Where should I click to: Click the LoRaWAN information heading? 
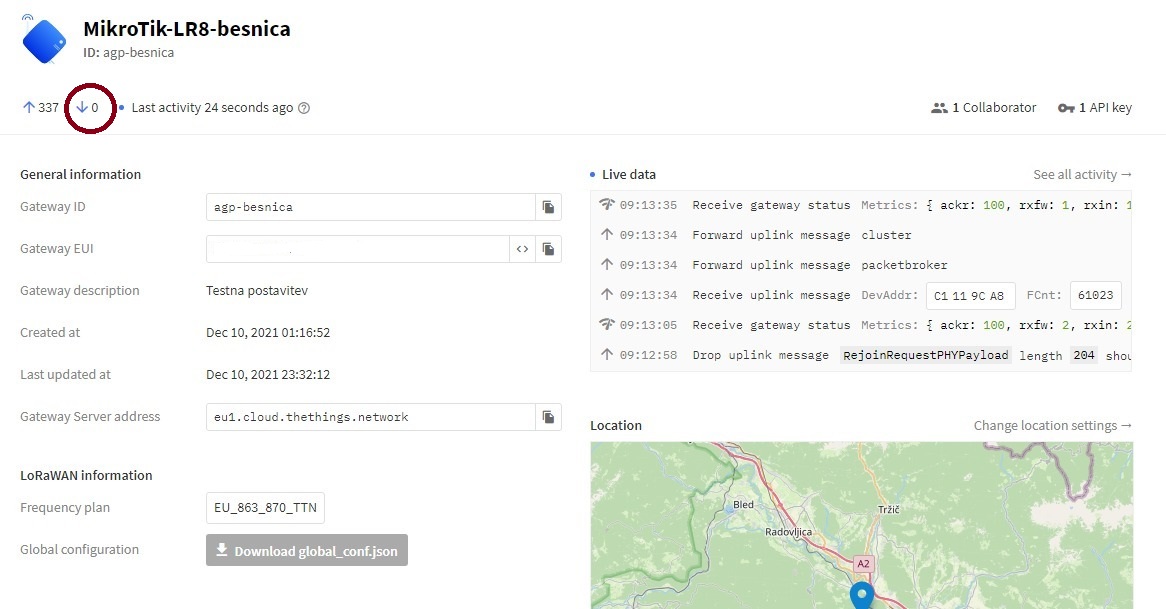coord(86,475)
